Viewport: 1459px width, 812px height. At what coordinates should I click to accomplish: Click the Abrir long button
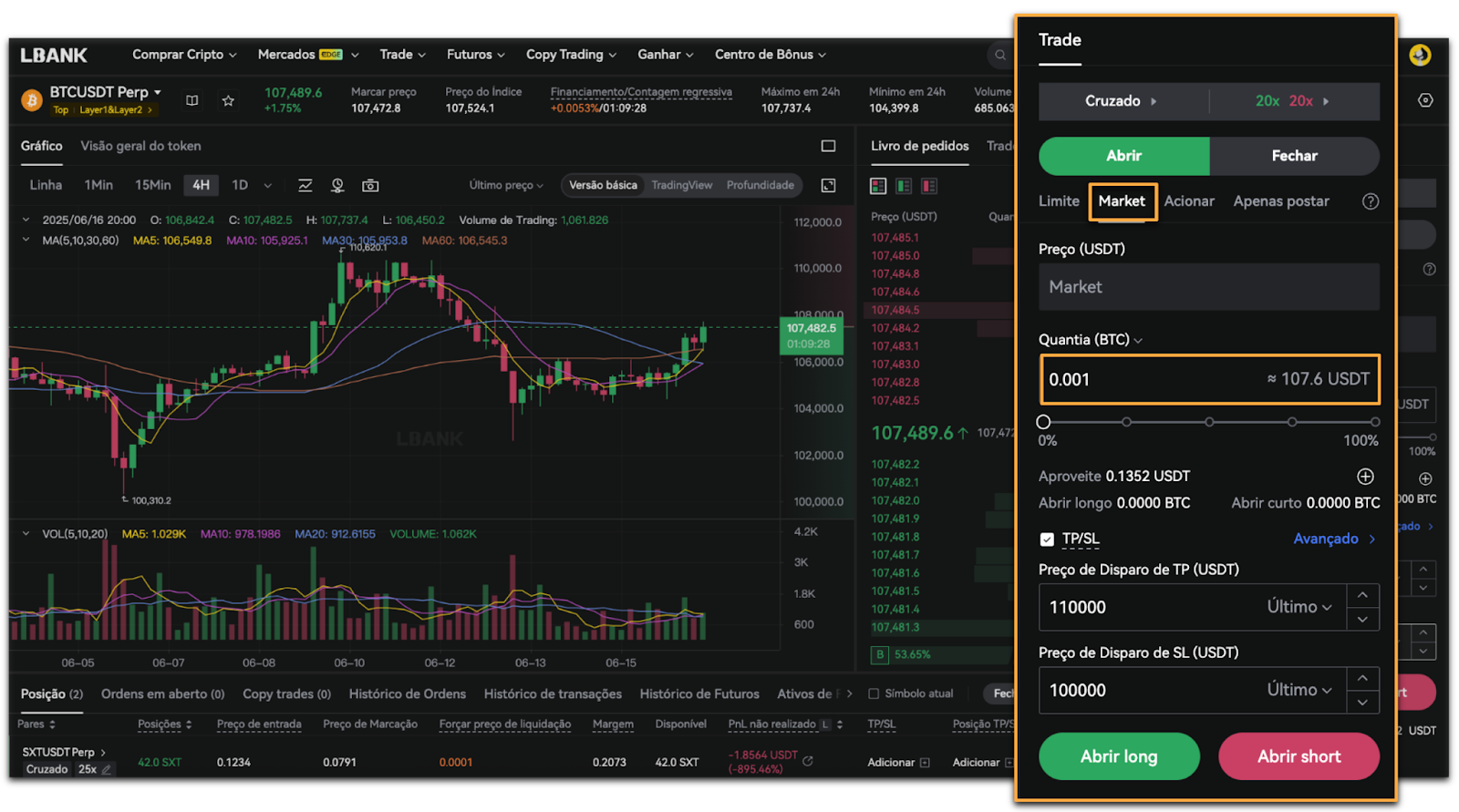(1119, 756)
